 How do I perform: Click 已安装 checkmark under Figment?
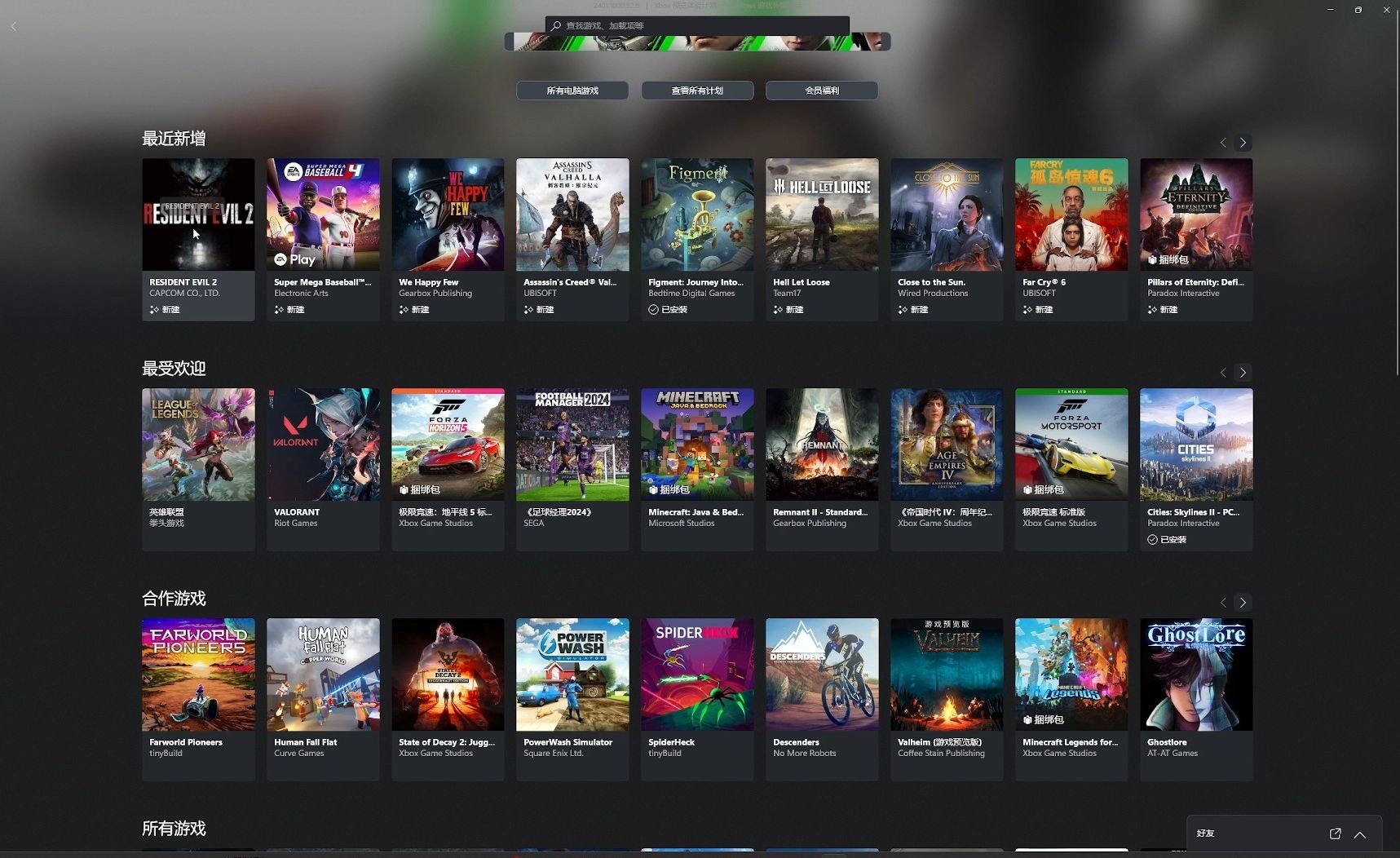pos(653,310)
